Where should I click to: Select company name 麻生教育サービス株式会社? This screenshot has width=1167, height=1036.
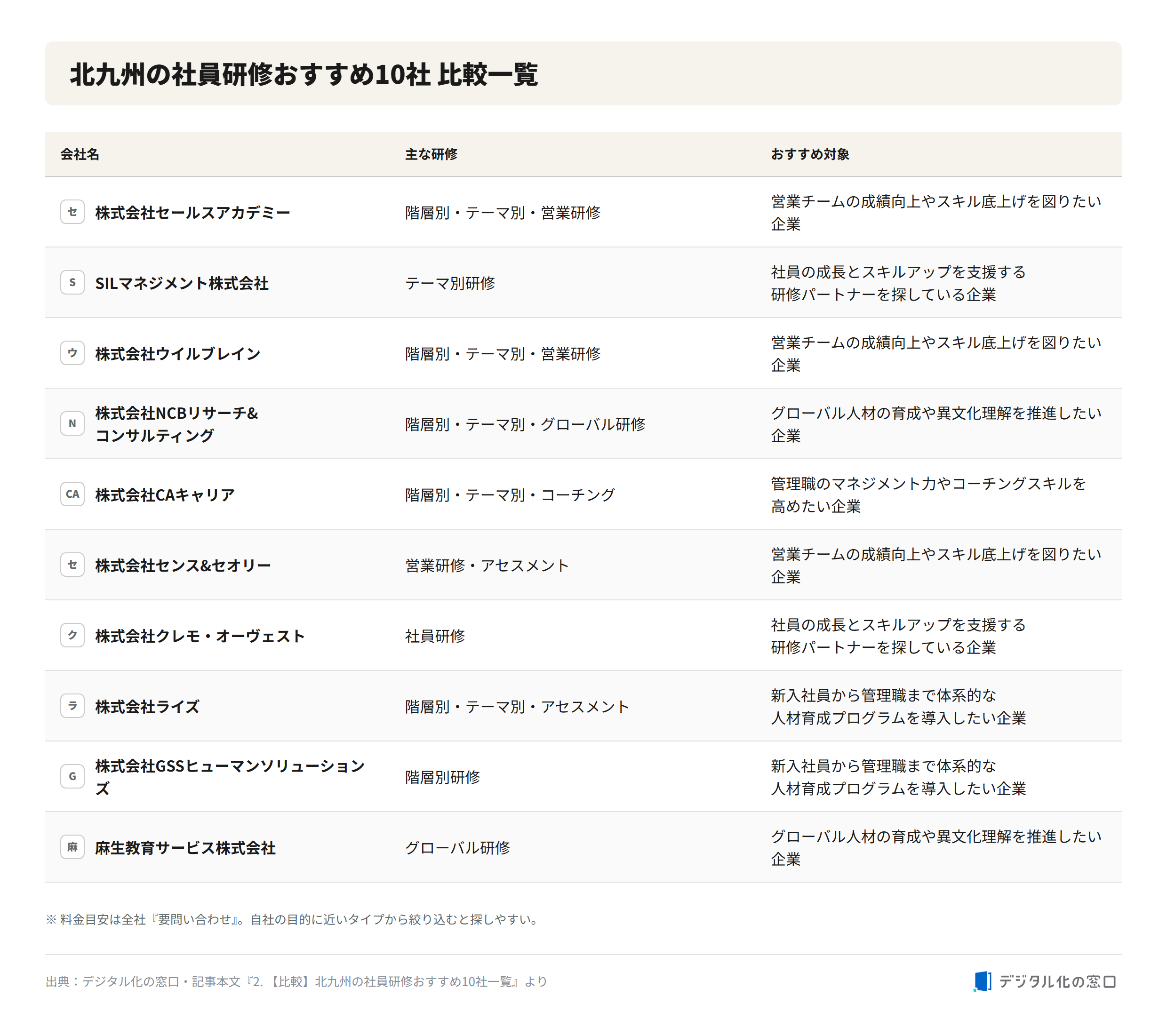tap(185, 848)
